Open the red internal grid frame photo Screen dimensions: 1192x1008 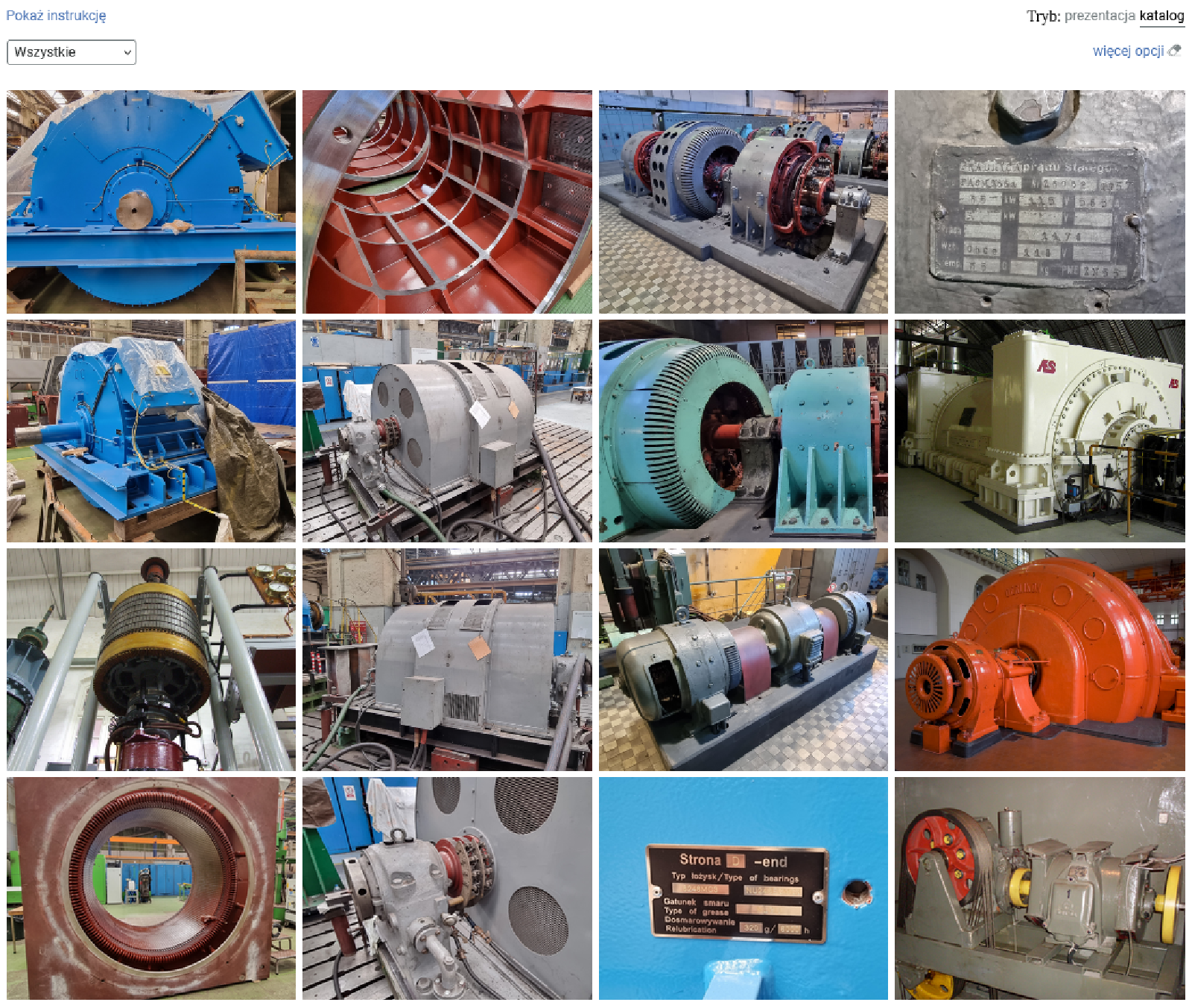point(447,202)
